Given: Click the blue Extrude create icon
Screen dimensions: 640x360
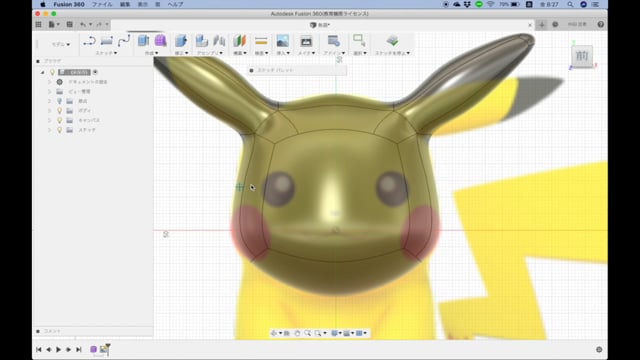Looking at the screenshot, I should (x=143, y=41).
